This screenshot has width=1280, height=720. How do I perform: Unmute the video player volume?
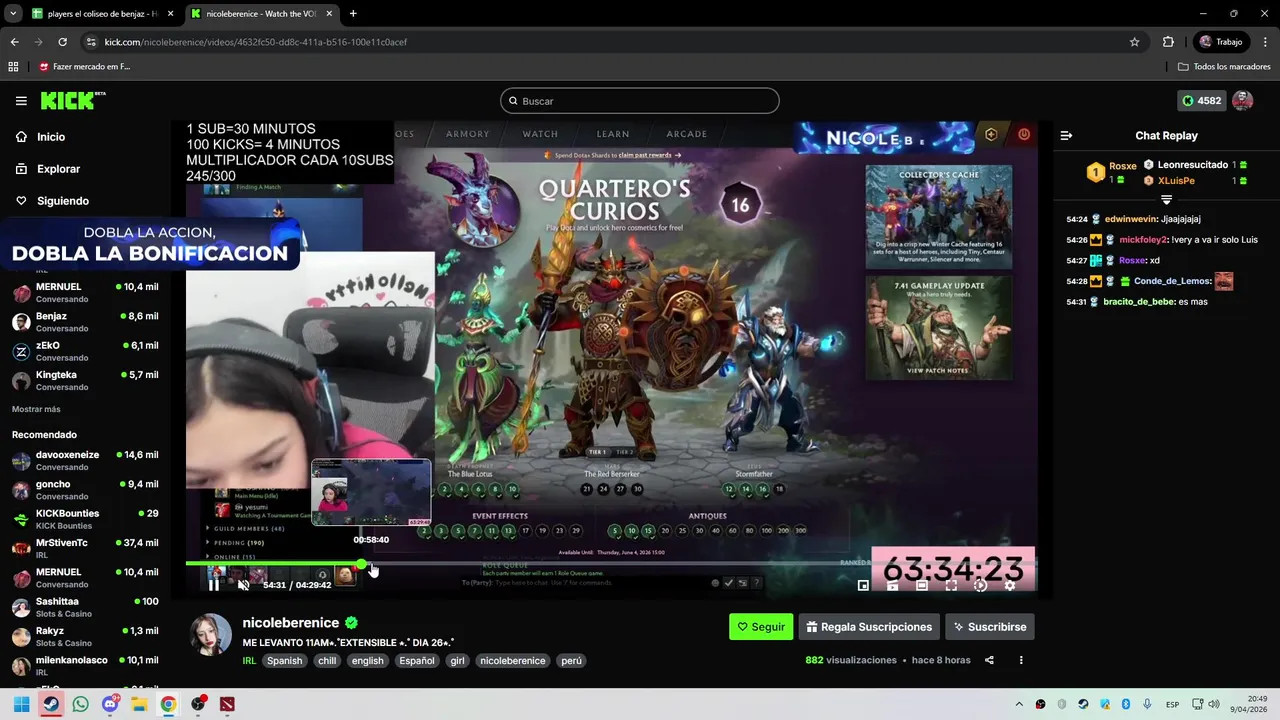(243, 585)
